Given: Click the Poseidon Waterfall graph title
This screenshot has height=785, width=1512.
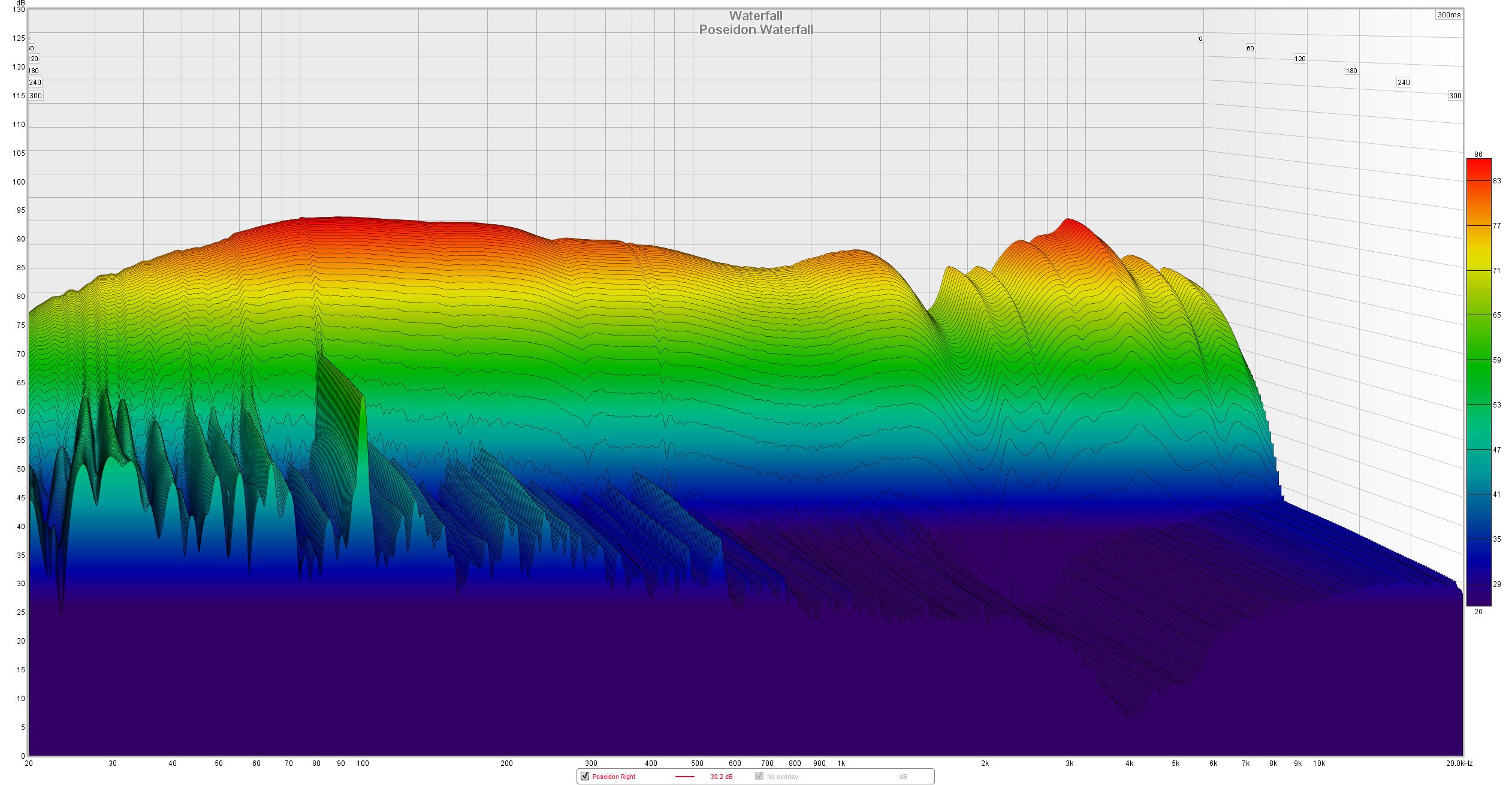Looking at the screenshot, I should coord(756,30).
